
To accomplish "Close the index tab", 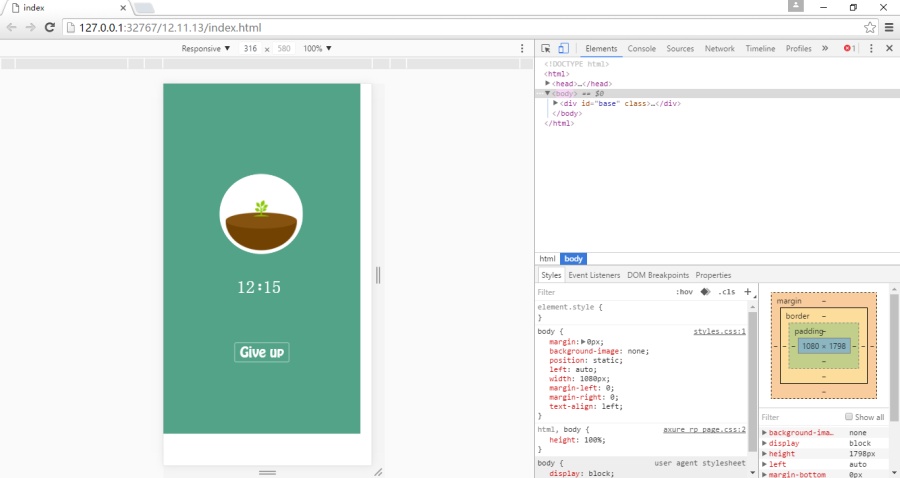I will pyautogui.click(x=123, y=7).
